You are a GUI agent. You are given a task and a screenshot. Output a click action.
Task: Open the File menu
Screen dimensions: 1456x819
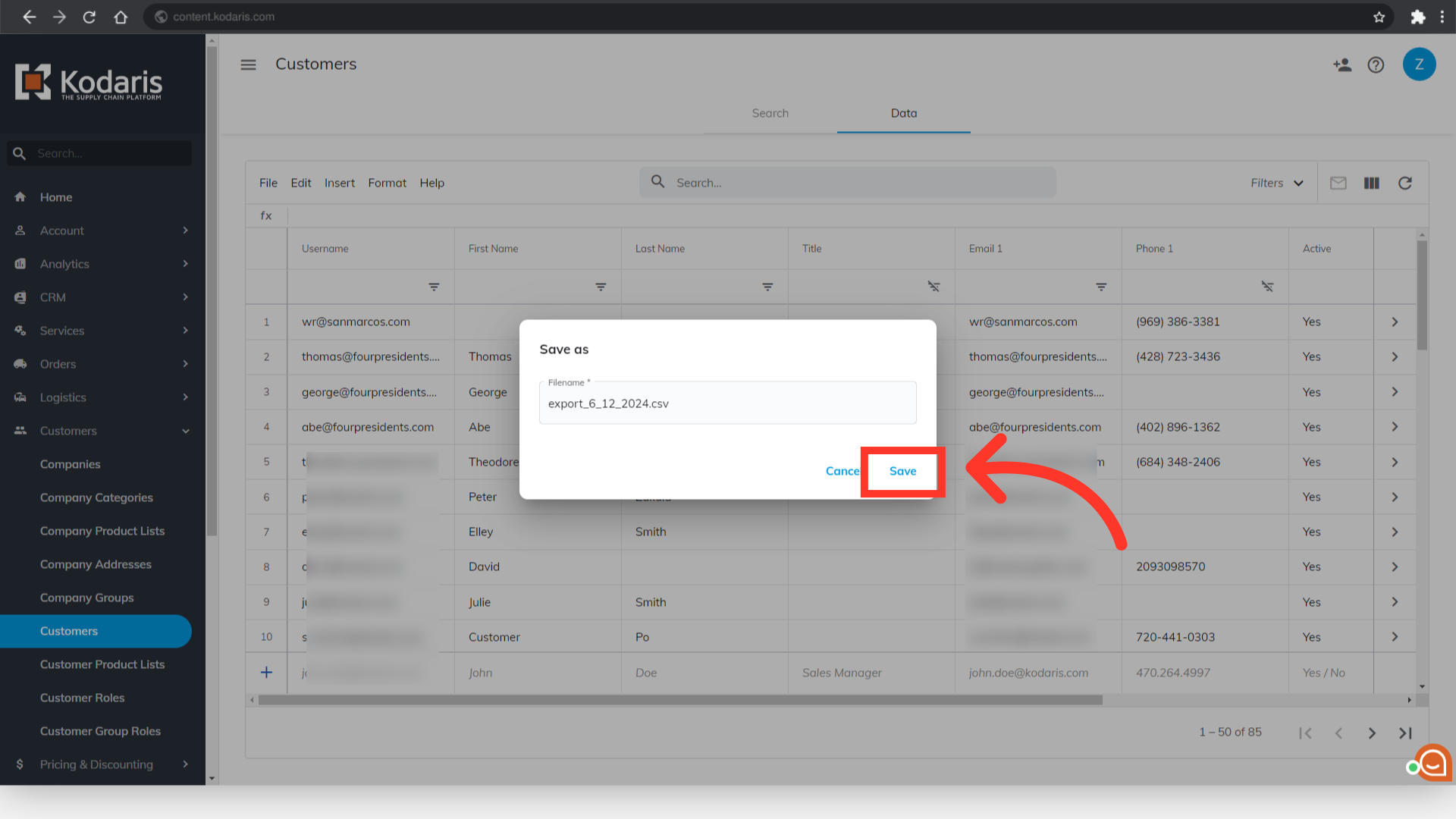[x=268, y=183]
